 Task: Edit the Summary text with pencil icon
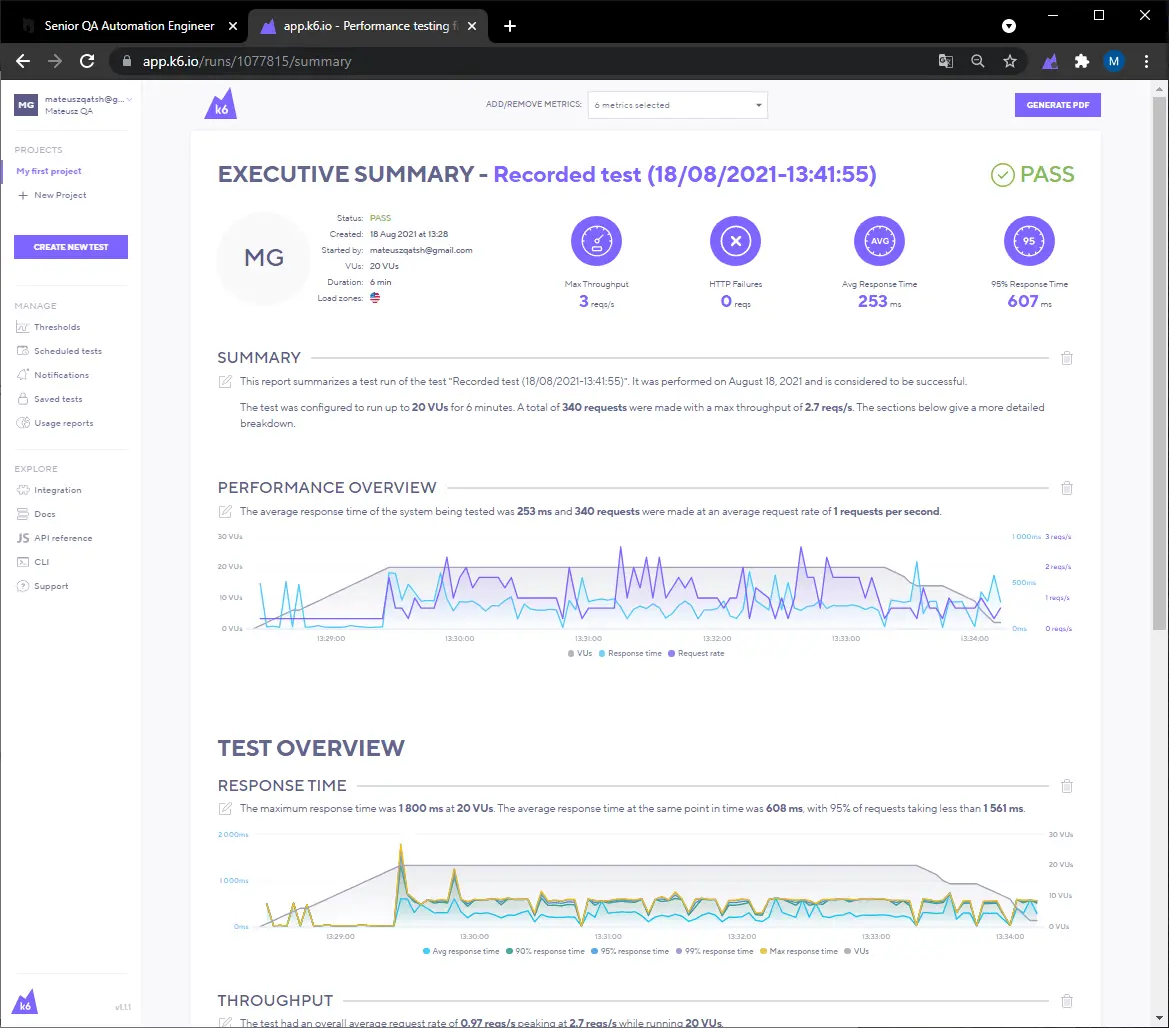coord(226,382)
